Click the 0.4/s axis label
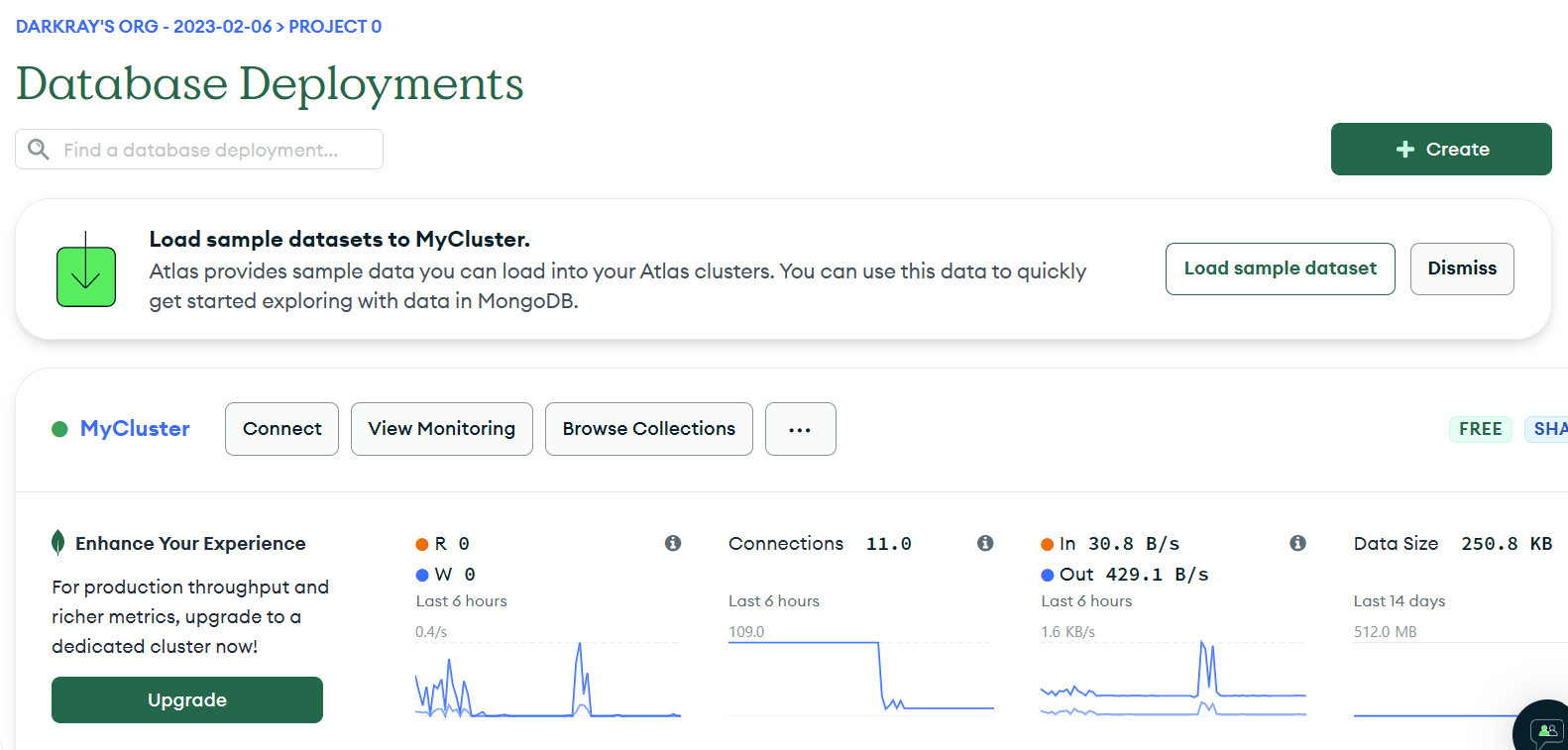The image size is (1568, 750). click(x=431, y=632)
